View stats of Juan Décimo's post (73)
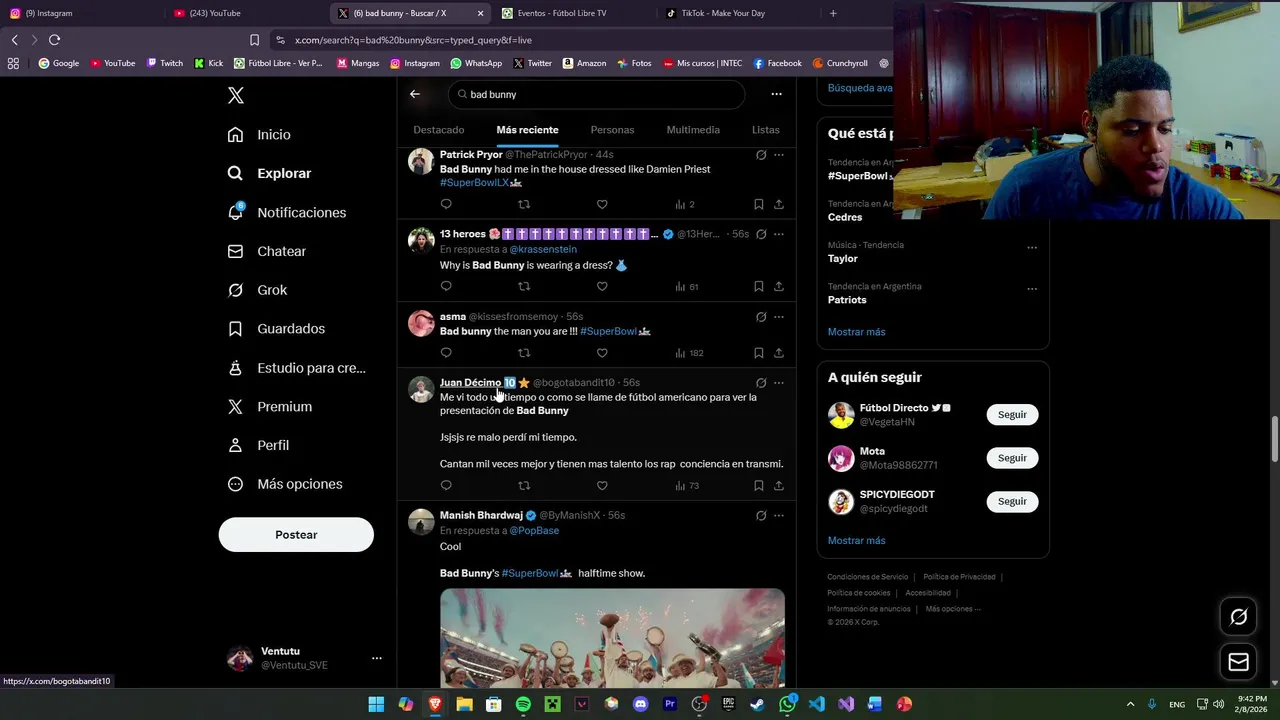The image size is (1280, 720). [x=687, y=486]
